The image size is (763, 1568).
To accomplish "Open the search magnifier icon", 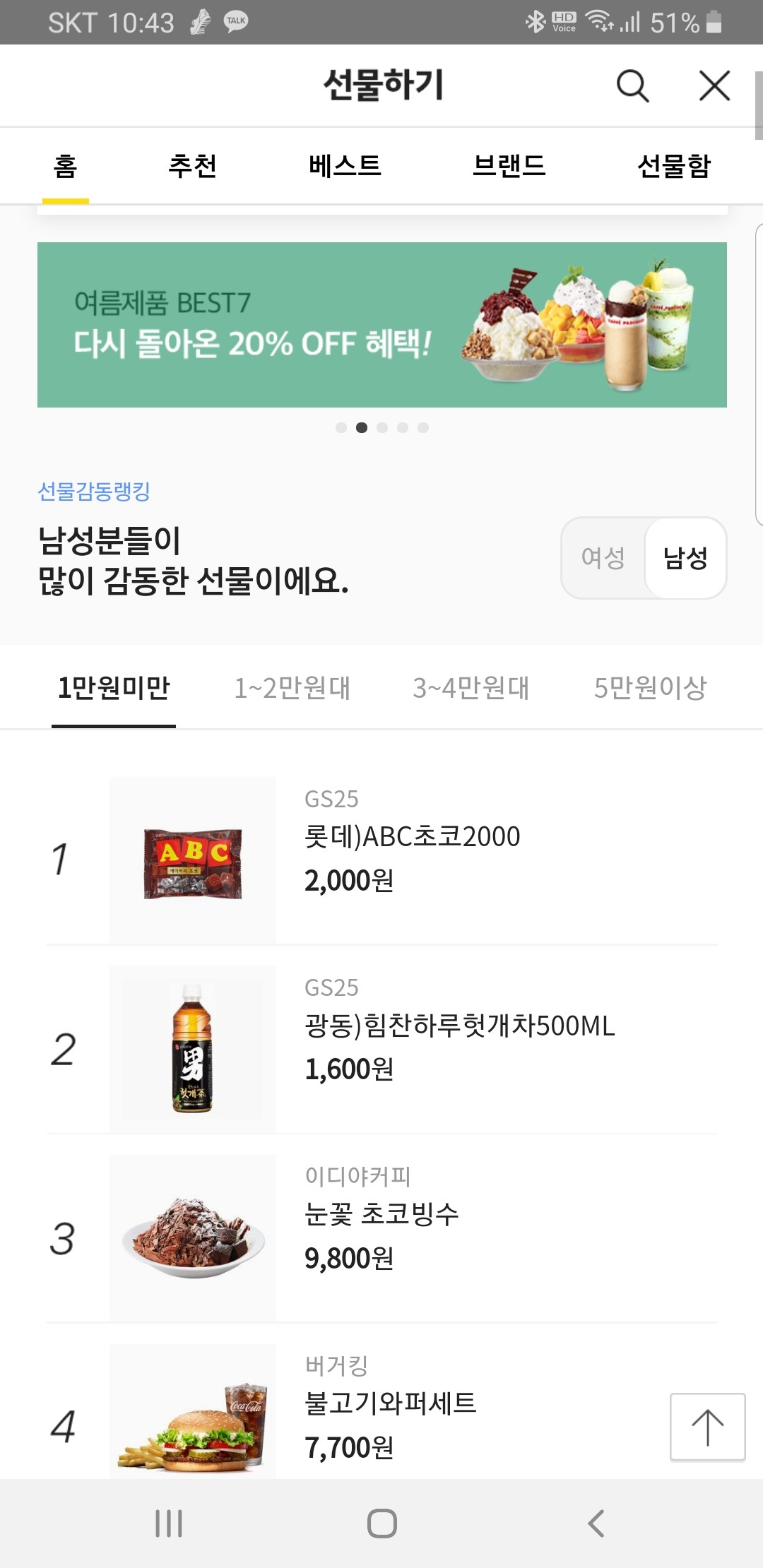I will click(x=632, y=86).
